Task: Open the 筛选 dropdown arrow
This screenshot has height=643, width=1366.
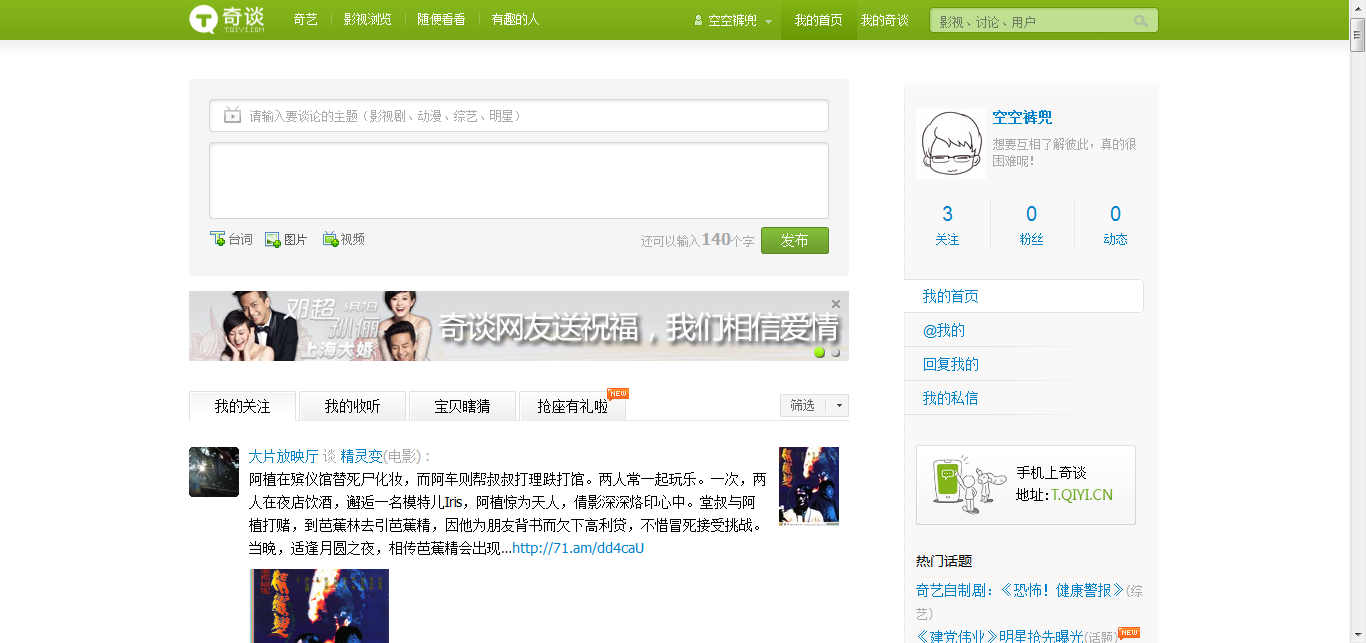Action: click(x=839, y=405)
